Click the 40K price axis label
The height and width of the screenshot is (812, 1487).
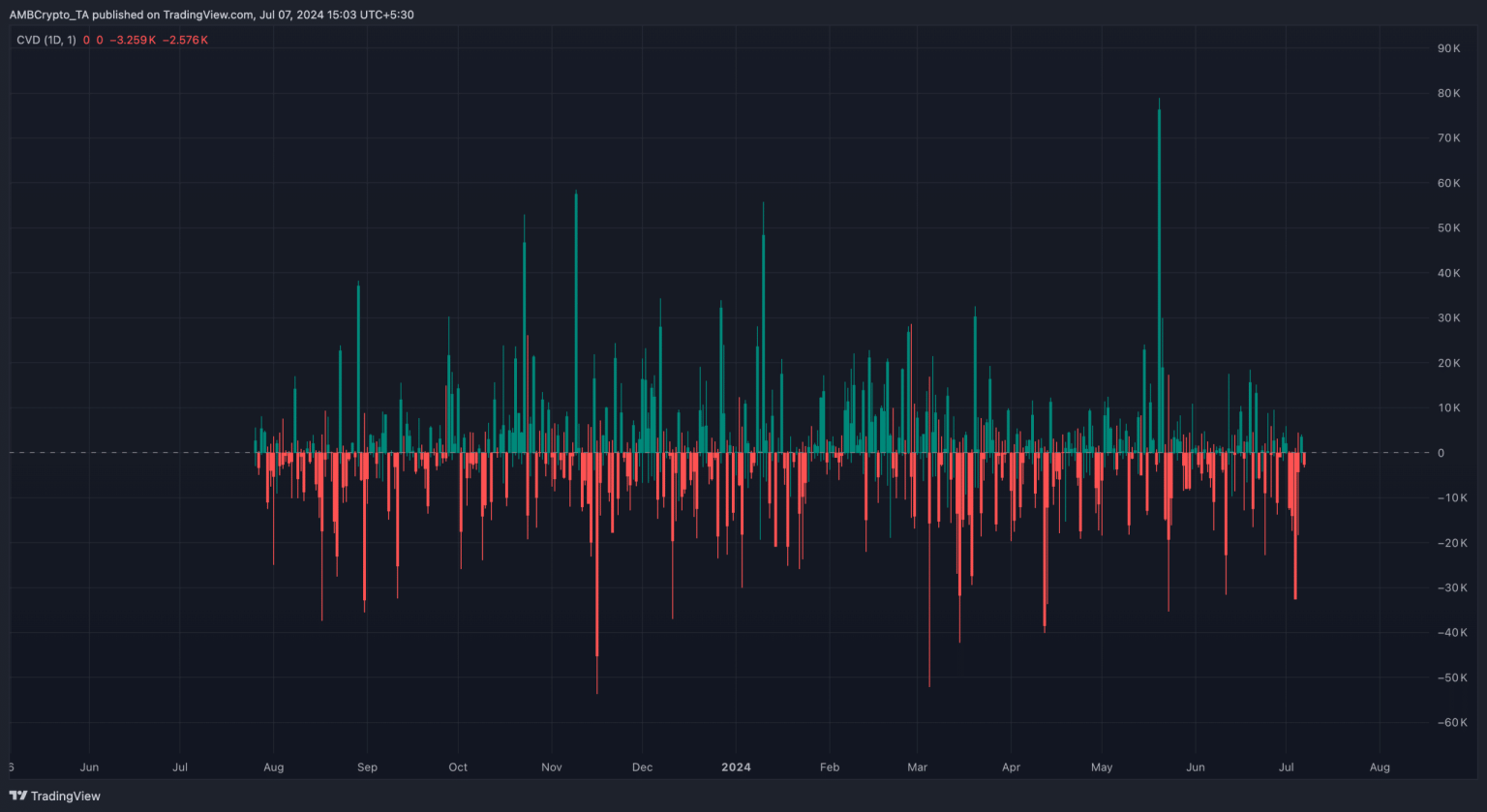click(1448, 273)
